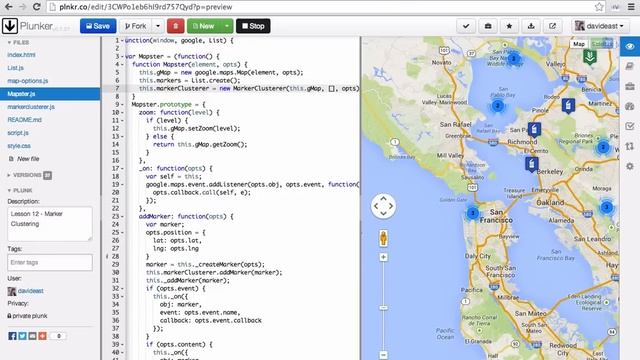Screen dimensions: 640x360
Task: Open the sidebar dashboard gauge icon
Action: click(630, 106)
